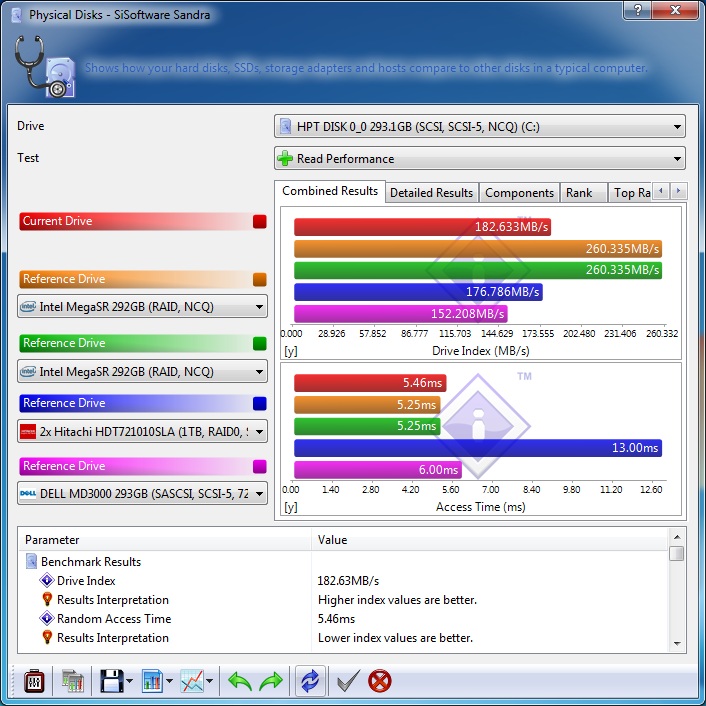Click the help question mark button
This screenshot has width=706, height=706.
point(638,10)
